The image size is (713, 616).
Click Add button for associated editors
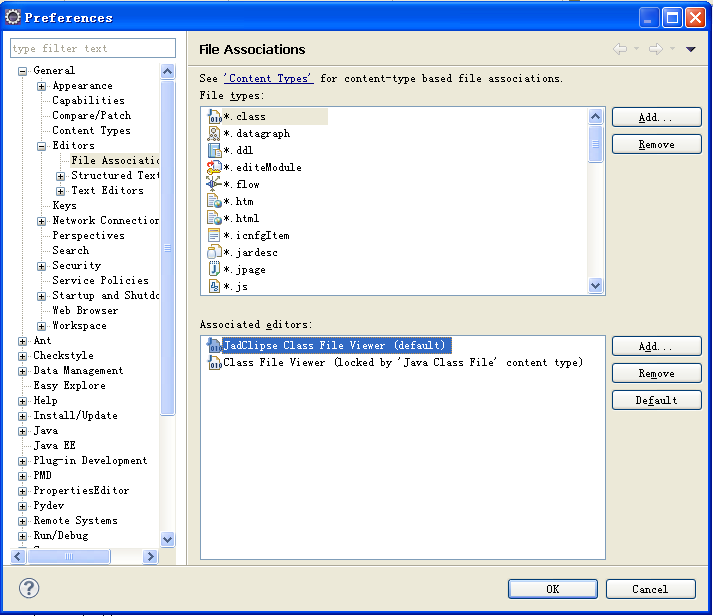[x=656, y=346]
